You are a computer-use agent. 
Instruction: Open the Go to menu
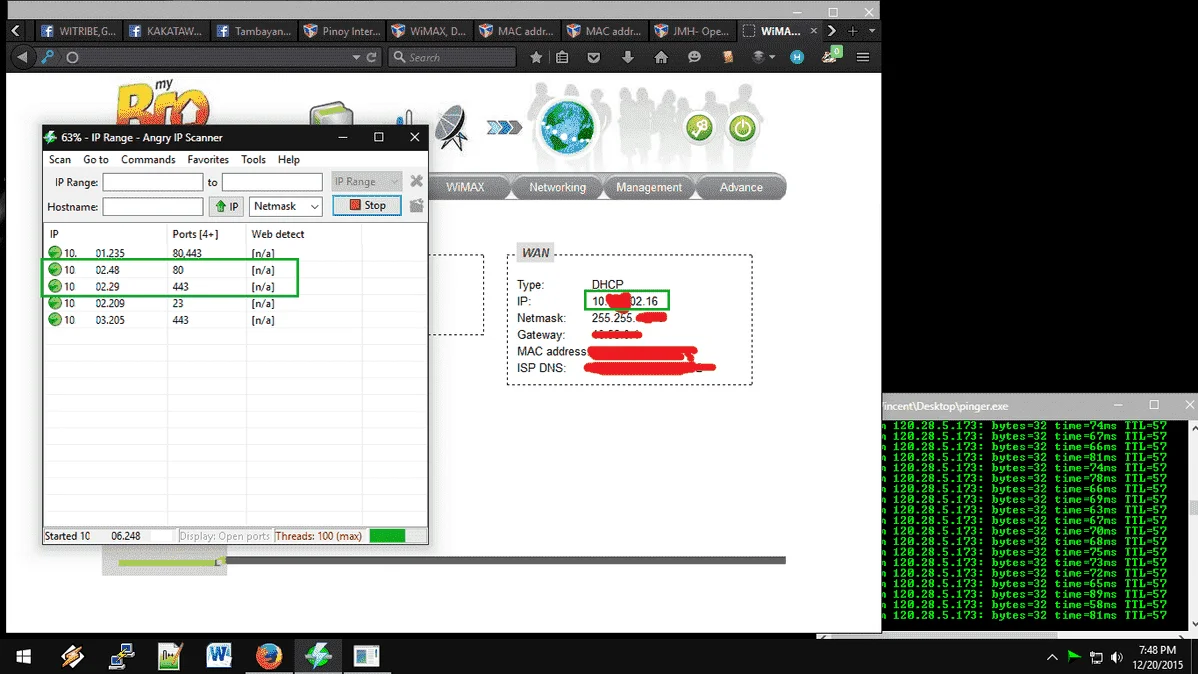coord(96,160)
